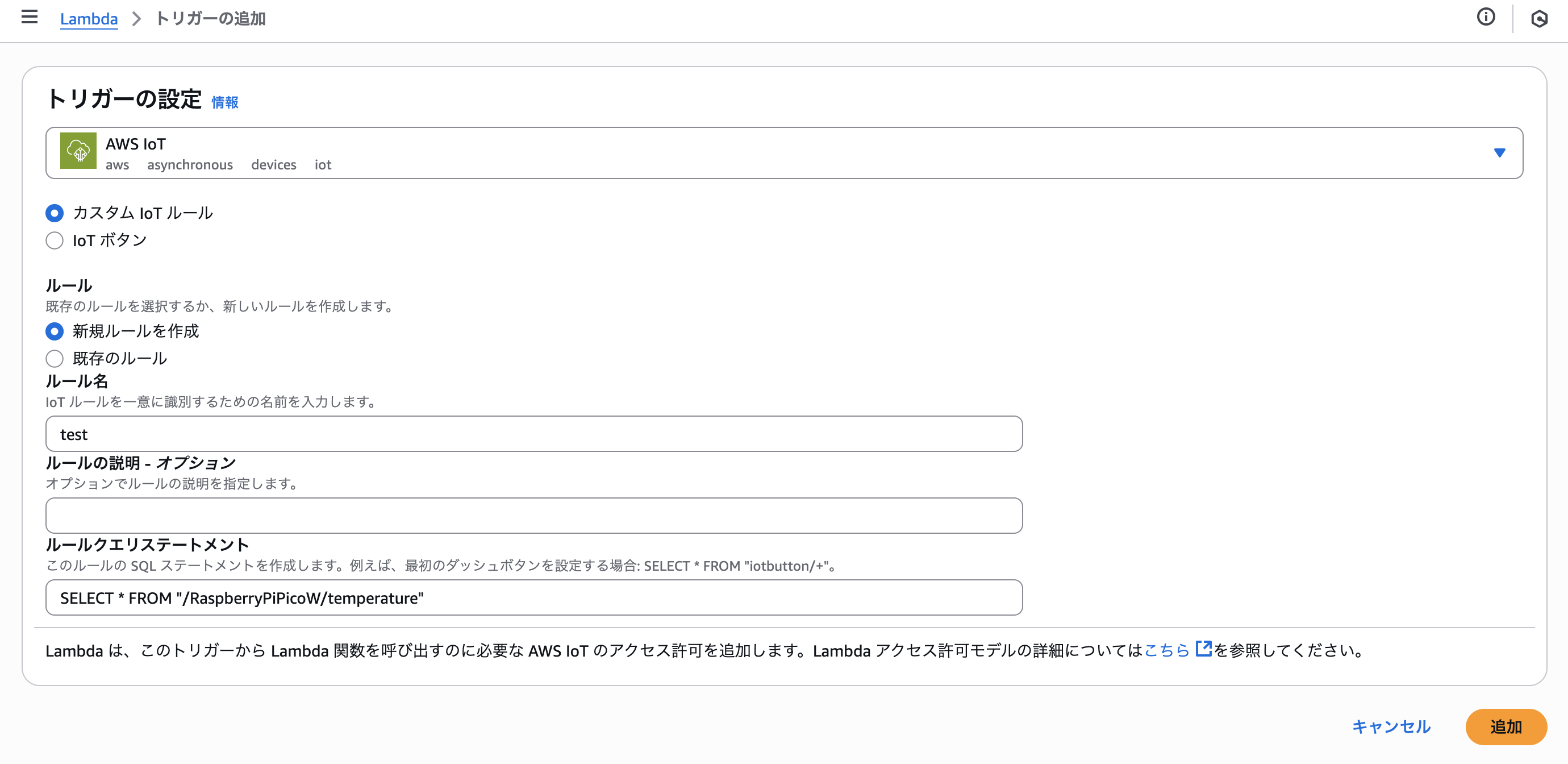
Task: Focus the rule name field containing test
Action: pyautogui.click(x=534, y=434)
